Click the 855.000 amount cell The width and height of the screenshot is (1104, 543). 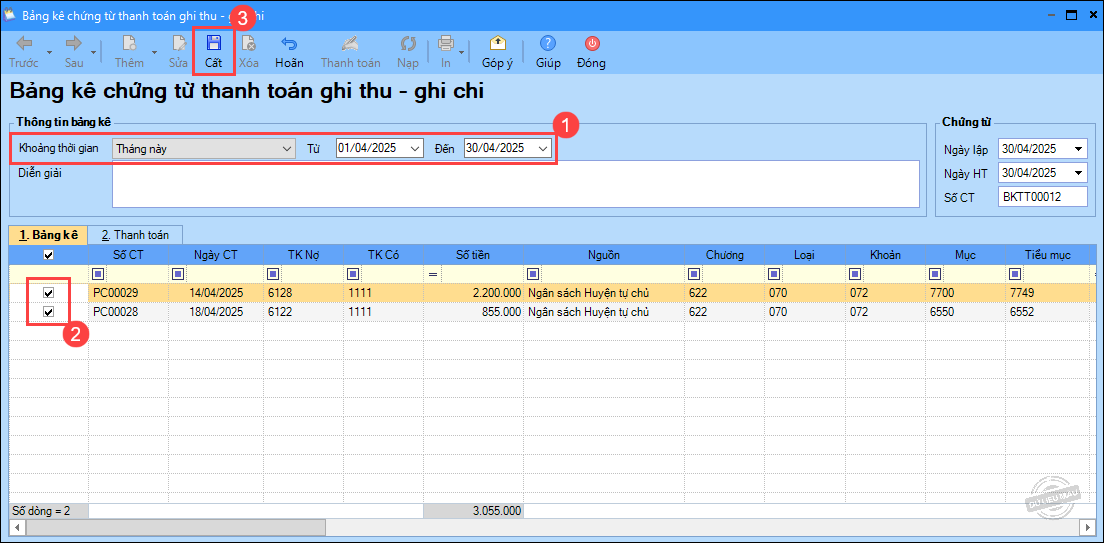point(472,312)
